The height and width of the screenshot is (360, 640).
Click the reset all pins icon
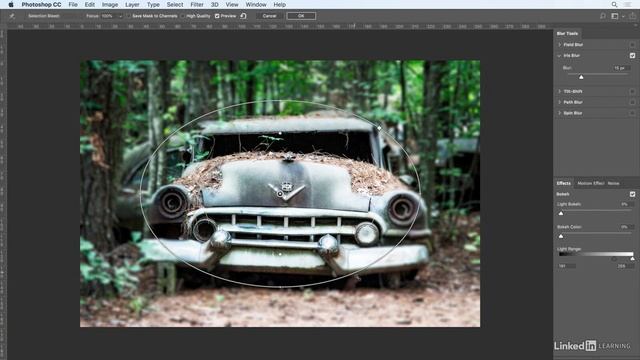(243, 16)
